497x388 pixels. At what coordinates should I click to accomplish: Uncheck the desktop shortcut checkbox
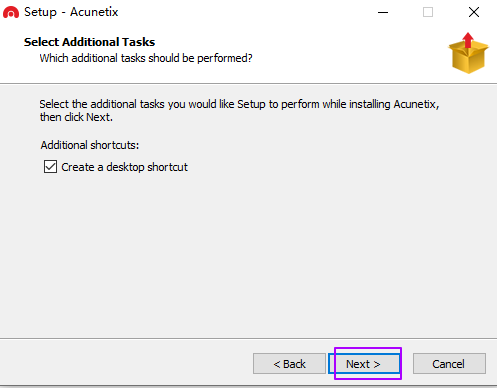point(50,167)
